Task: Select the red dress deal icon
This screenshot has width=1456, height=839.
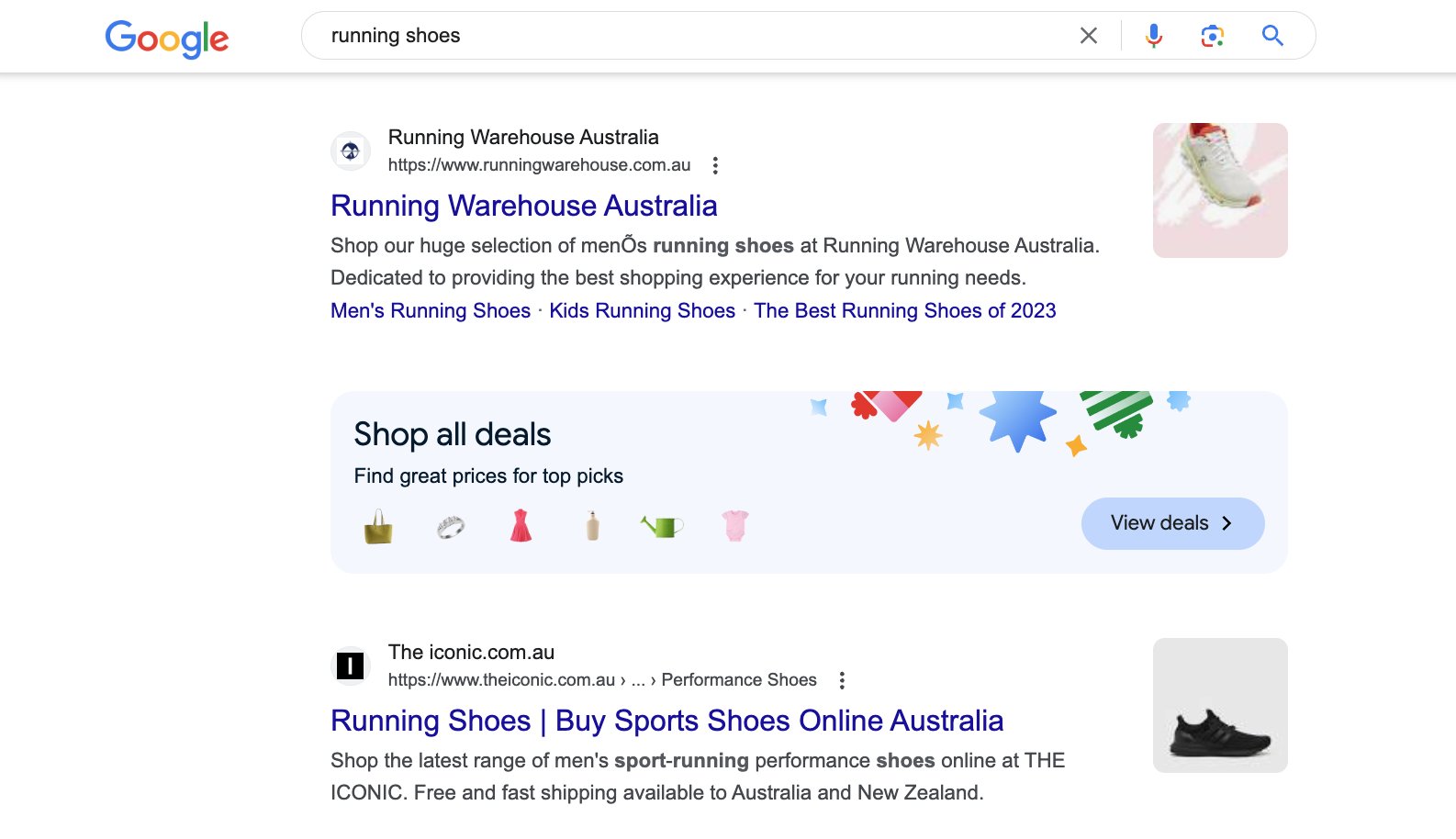Action: tap(521, 524)
